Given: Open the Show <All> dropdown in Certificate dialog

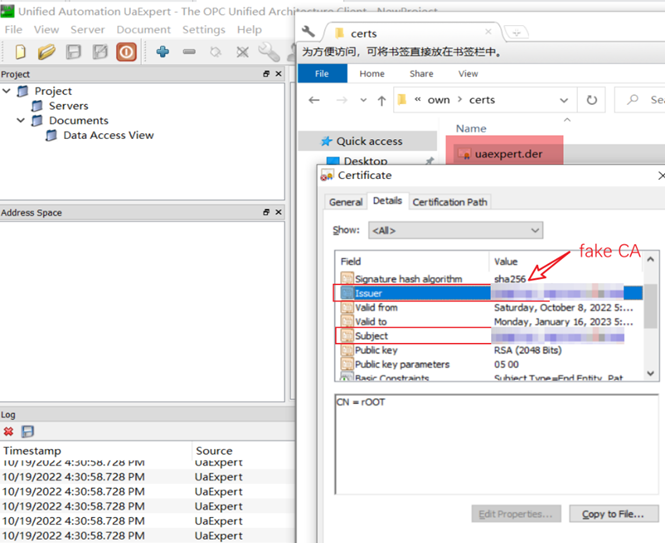Looking at the screenshot, I should 455,230.
